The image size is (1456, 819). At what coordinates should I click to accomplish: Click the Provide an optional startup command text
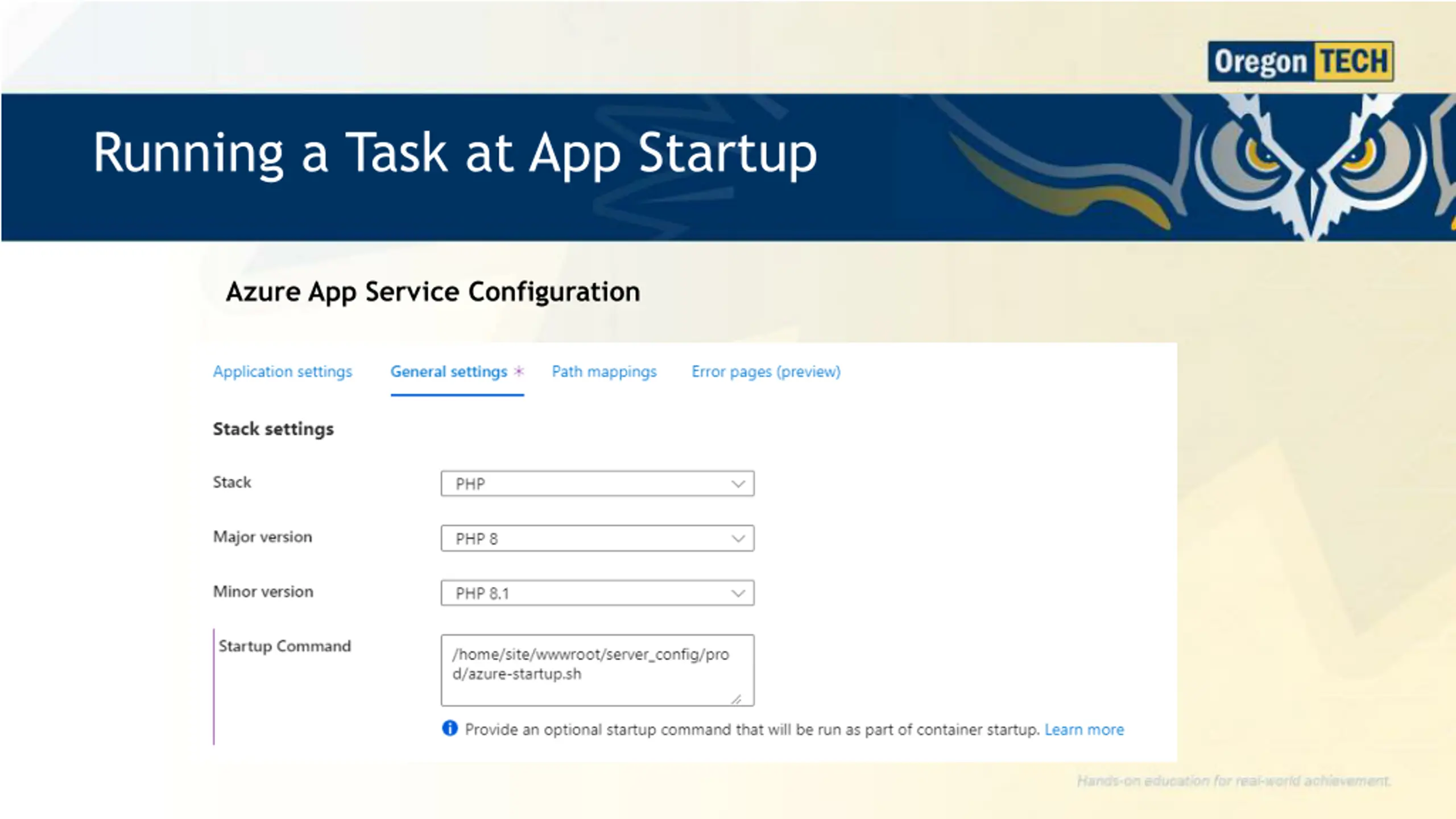coord(752,730)
